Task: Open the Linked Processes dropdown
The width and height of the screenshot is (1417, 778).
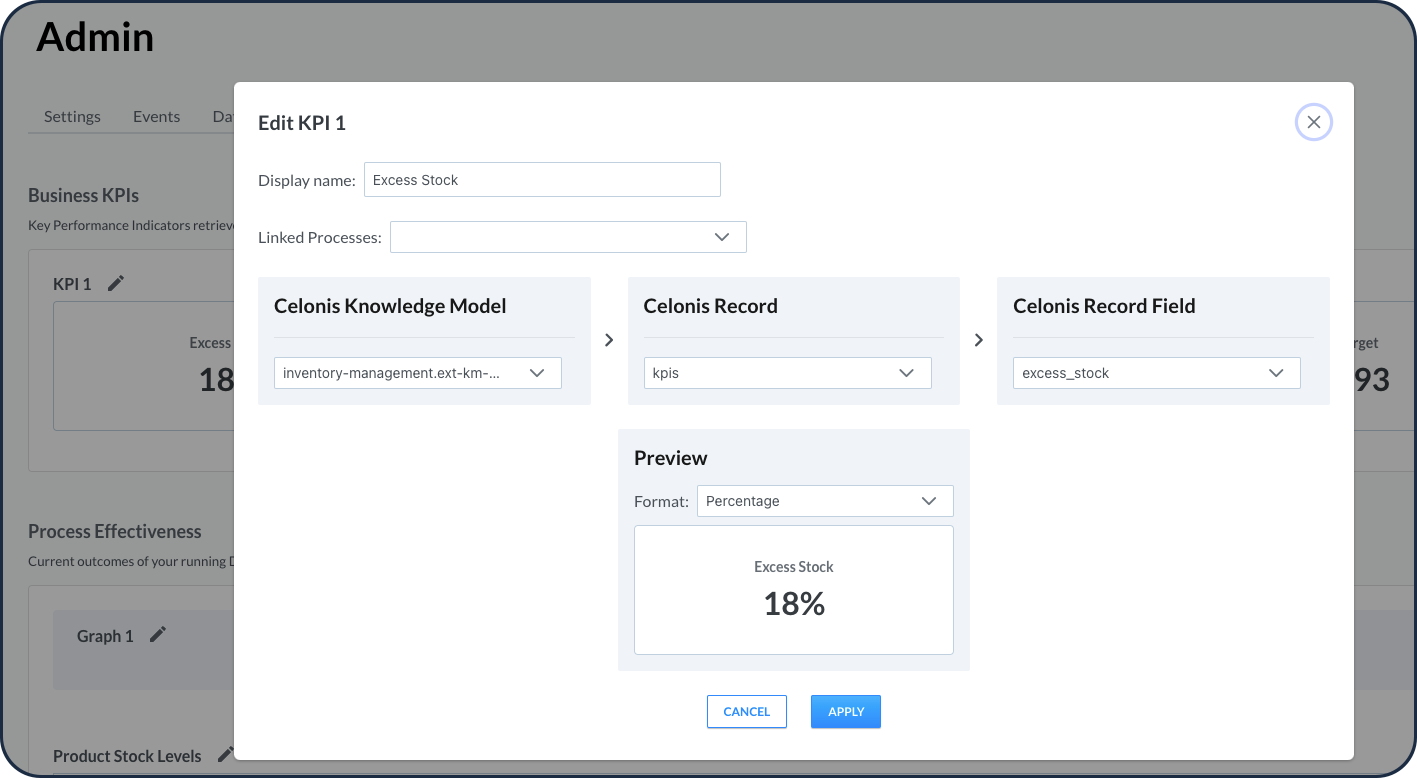Action: point(568,237)
